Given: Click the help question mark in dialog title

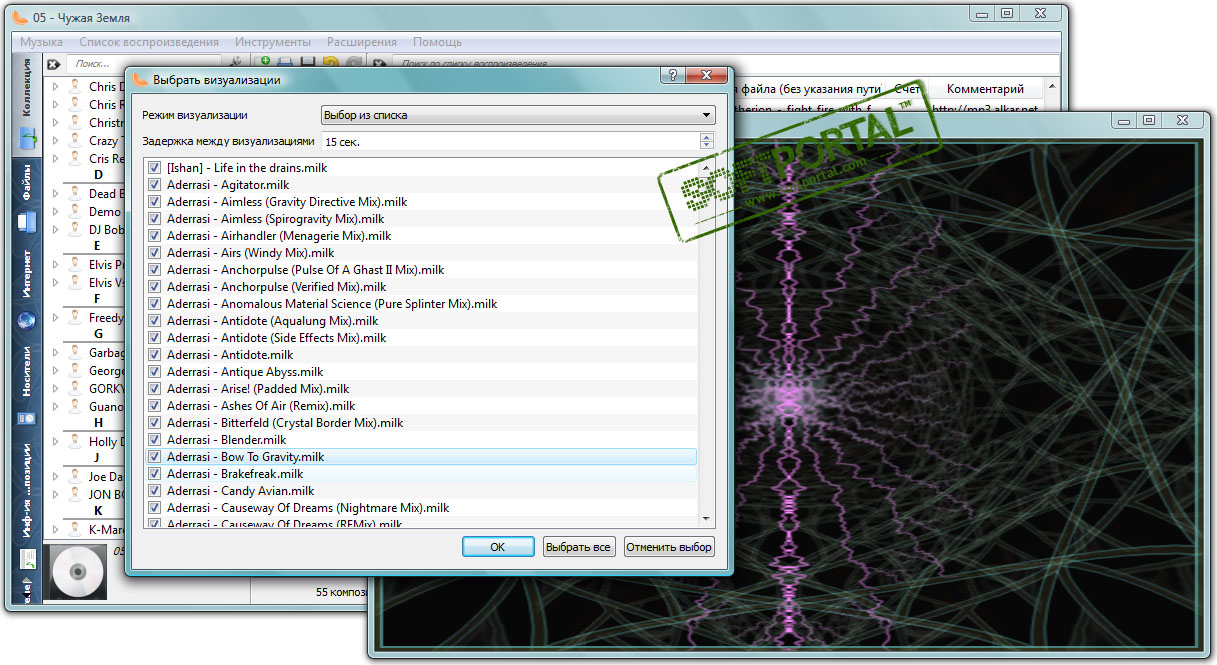Looking at the screenshot, I should coord(673,77).
